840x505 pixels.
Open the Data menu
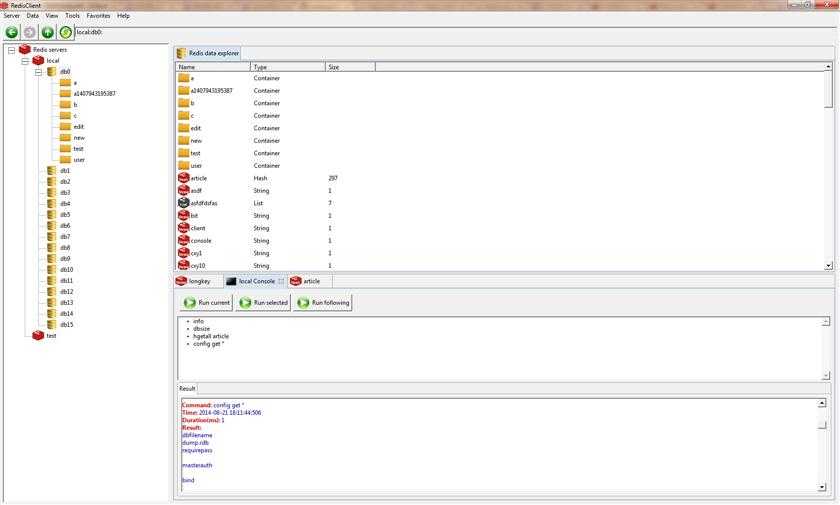click(x=33, y=16)
